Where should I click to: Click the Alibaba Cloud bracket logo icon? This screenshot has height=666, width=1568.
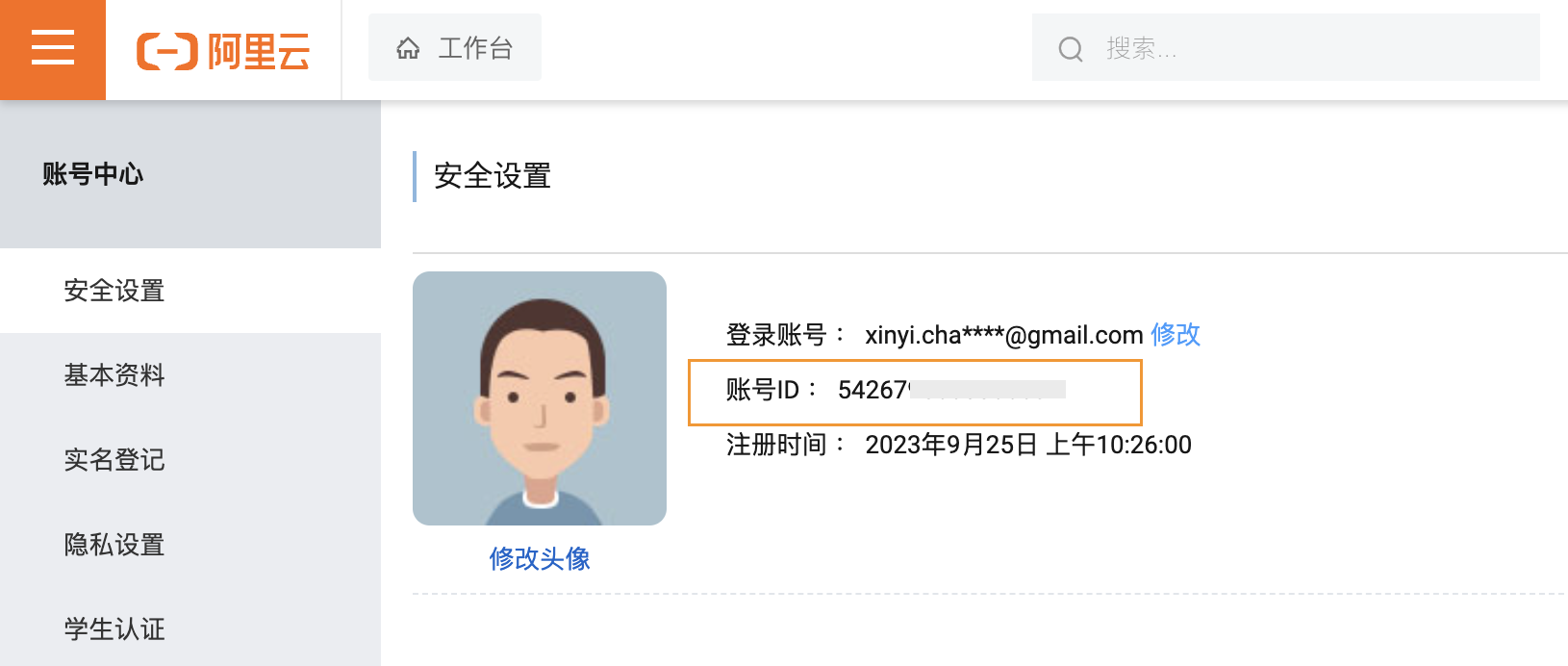click(x=167, y=51)
